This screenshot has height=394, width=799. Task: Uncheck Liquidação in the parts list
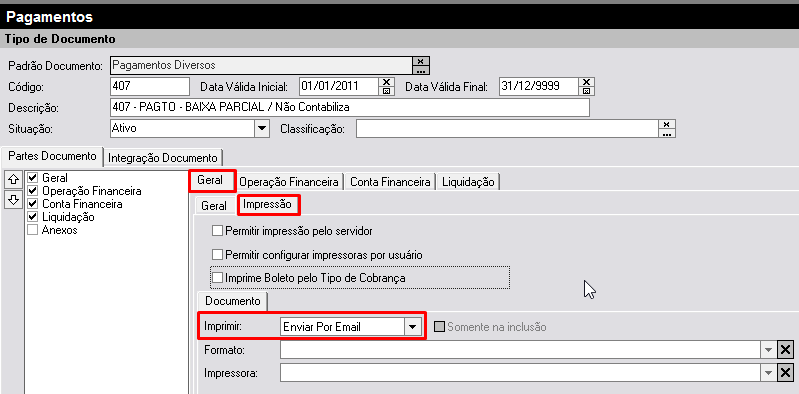(33, 217)
